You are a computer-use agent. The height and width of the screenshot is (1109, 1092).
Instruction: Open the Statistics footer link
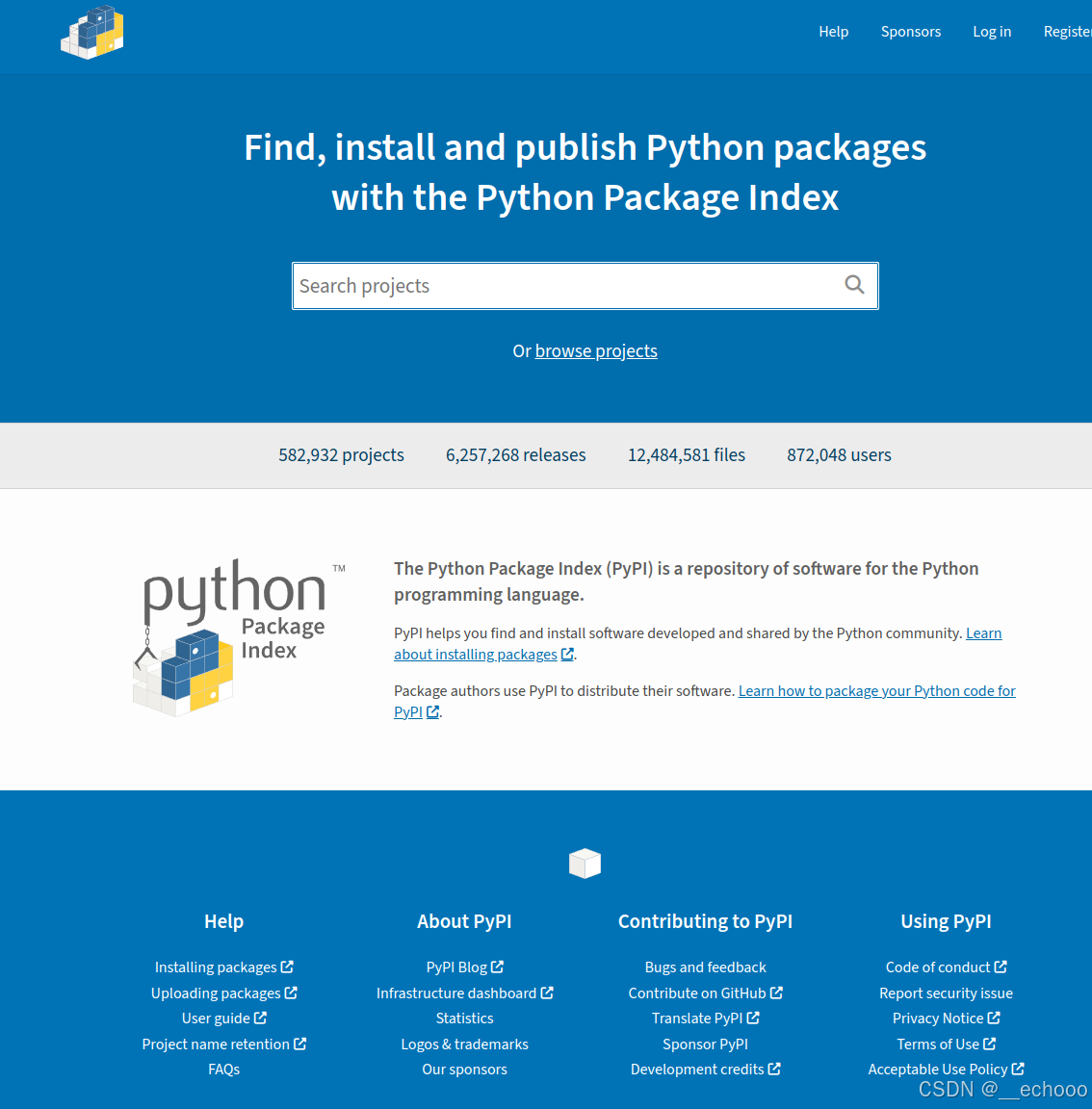[465, 1019]
